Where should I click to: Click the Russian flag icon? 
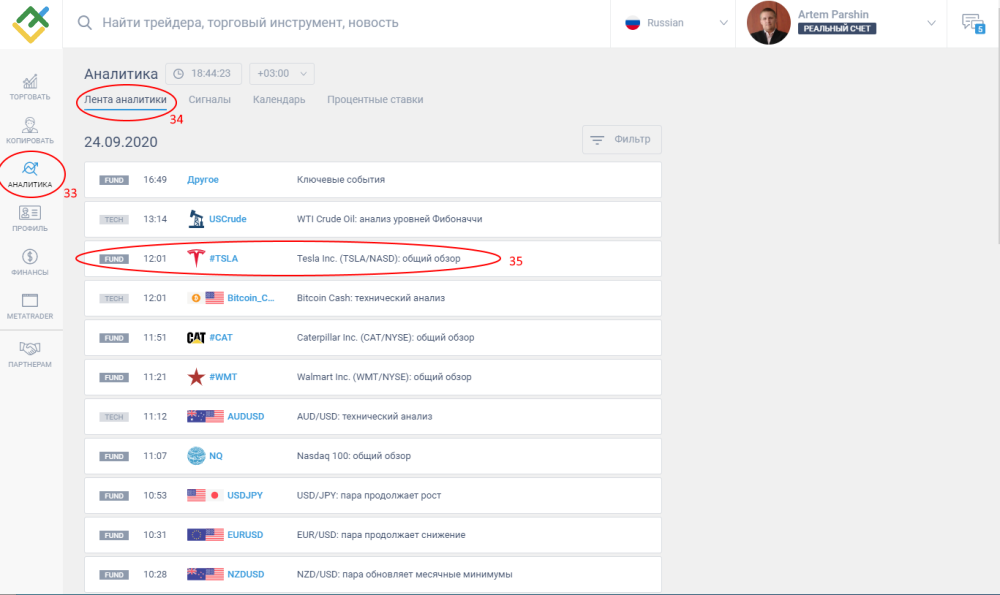pyautogui.click(x=632, y=23)
